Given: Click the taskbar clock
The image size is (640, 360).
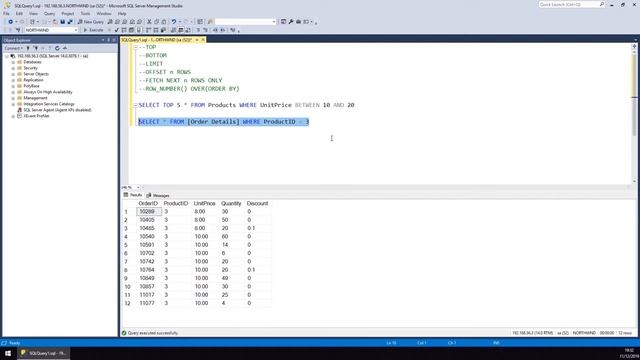Looking at the screenshot, I should [629, 353].
